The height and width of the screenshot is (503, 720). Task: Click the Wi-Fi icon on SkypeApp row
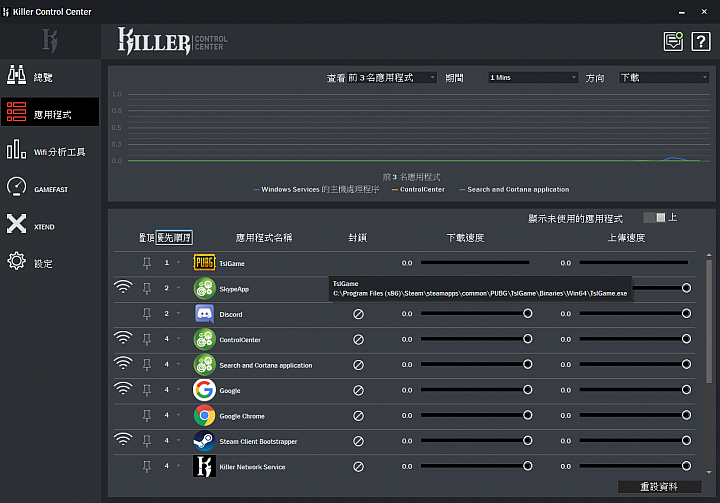tap(123, 287)
